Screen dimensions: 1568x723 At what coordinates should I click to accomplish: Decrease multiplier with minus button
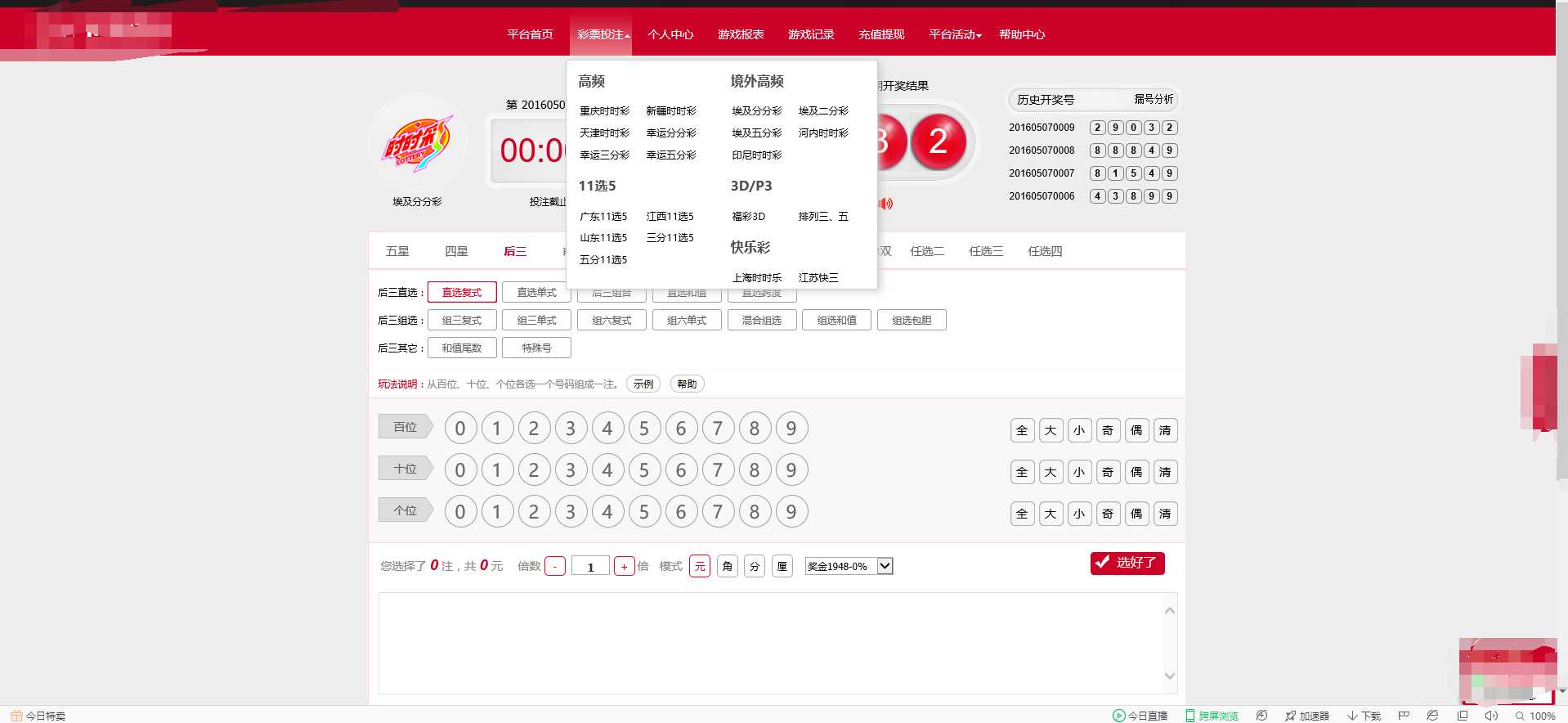[555, 566]
